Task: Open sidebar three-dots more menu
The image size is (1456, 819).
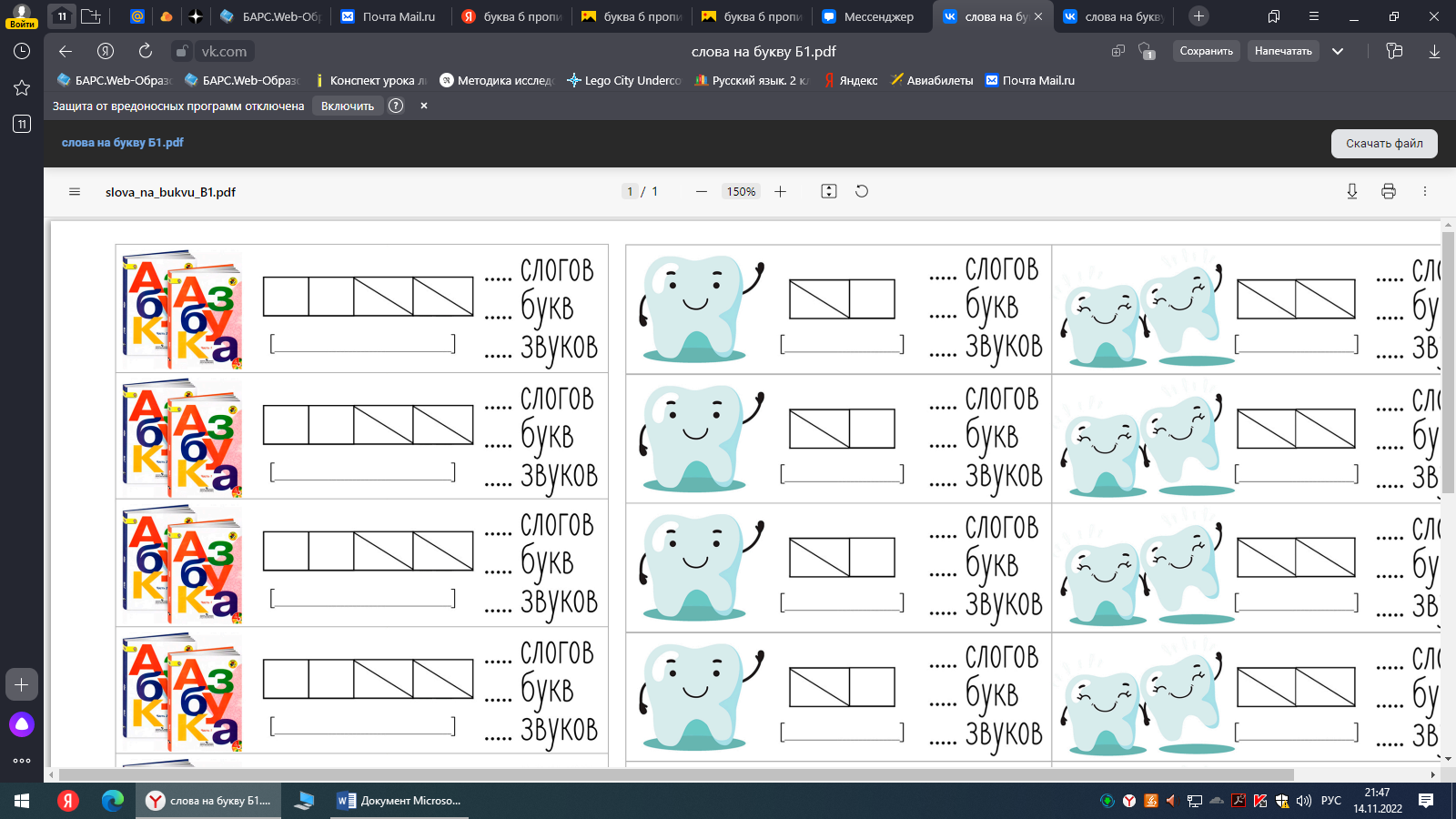Action: [22, 761]
